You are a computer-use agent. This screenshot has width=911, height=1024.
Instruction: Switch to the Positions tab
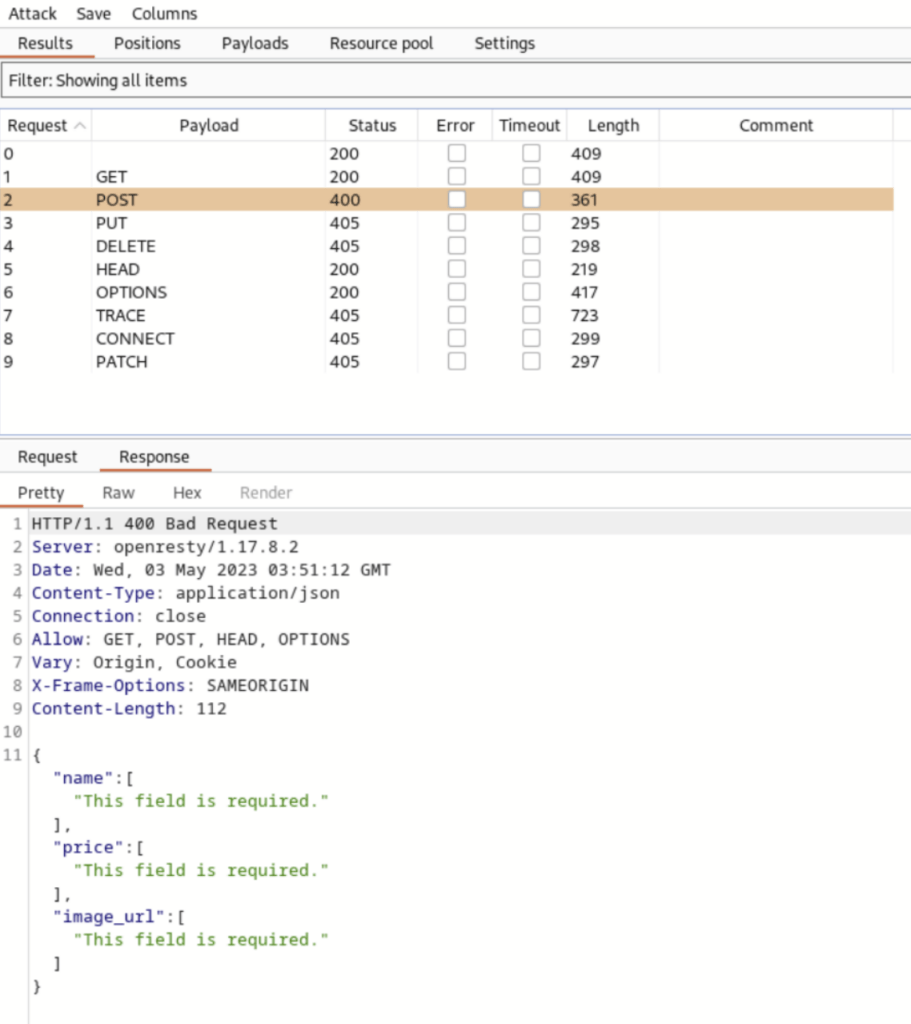(x=147, y=43)
